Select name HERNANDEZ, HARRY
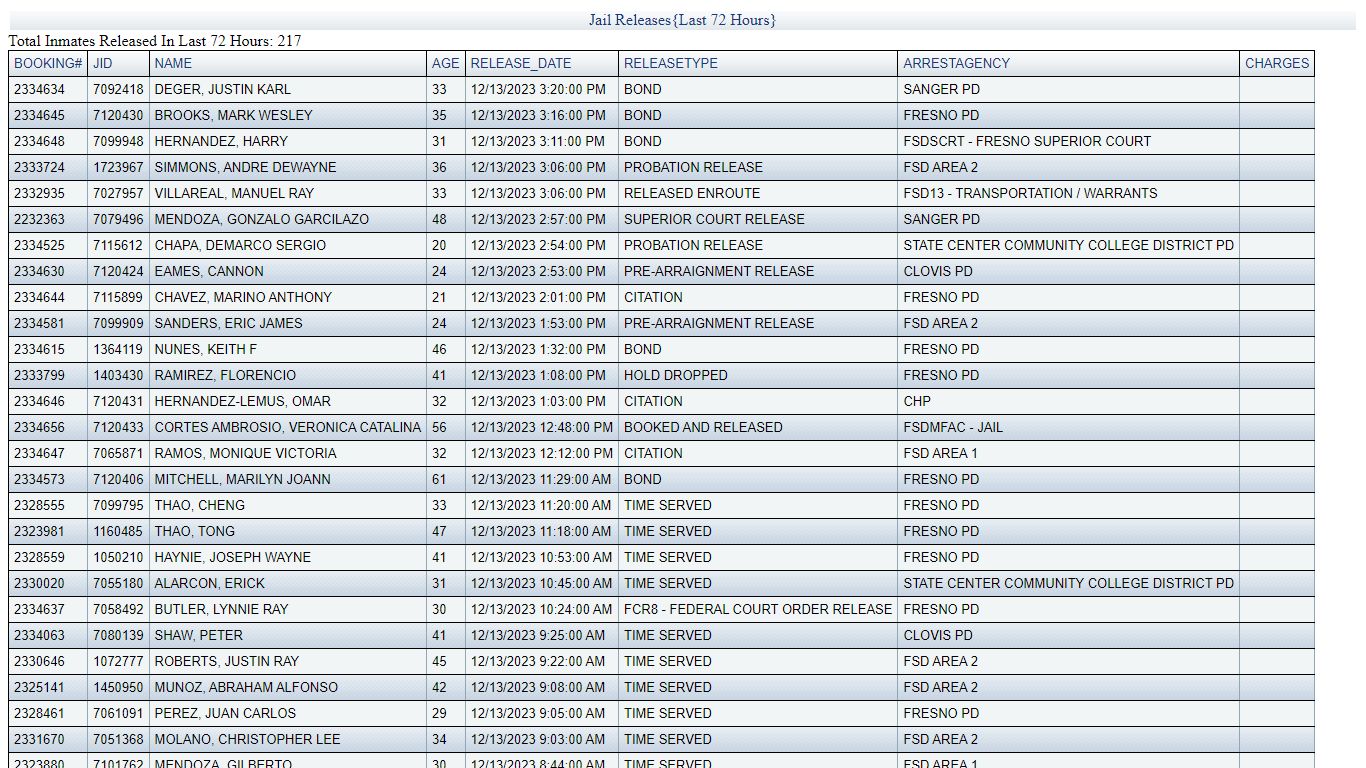Screen dimensions: 1366x768 tap(221, 141)
